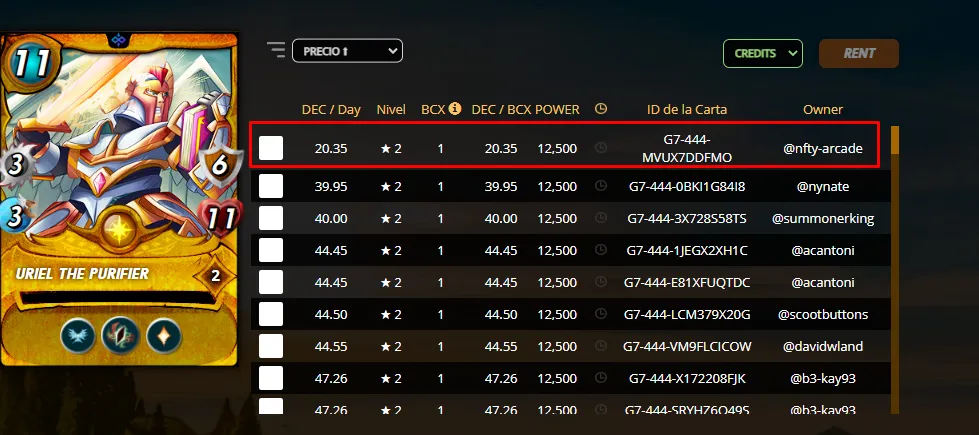Viewport: 979px width, 435px height.
Task: Click the health heart 11 stat icon
Action: click(221, 218)
